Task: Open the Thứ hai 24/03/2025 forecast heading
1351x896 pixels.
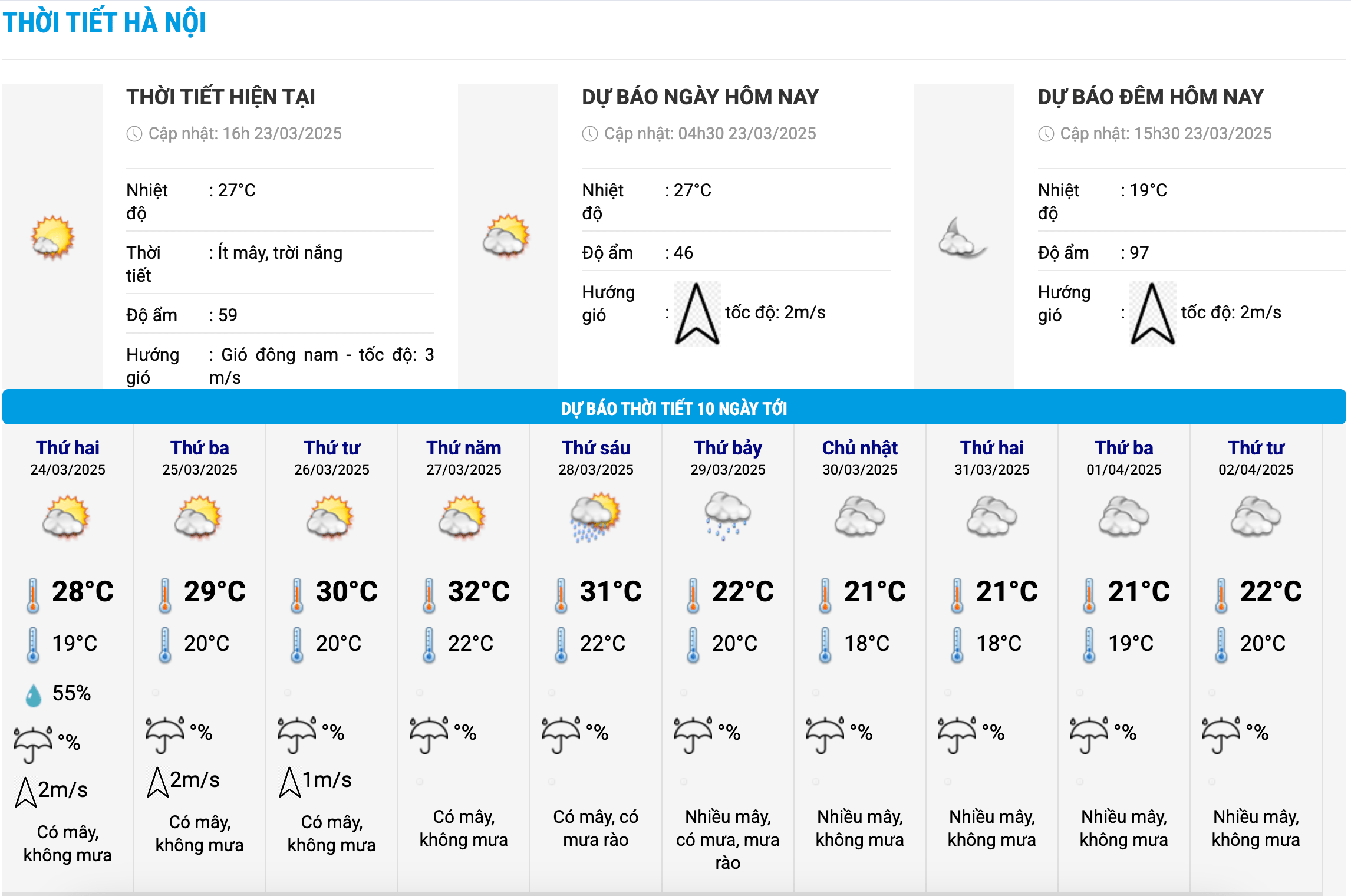Action: click(x=68, y=448)
